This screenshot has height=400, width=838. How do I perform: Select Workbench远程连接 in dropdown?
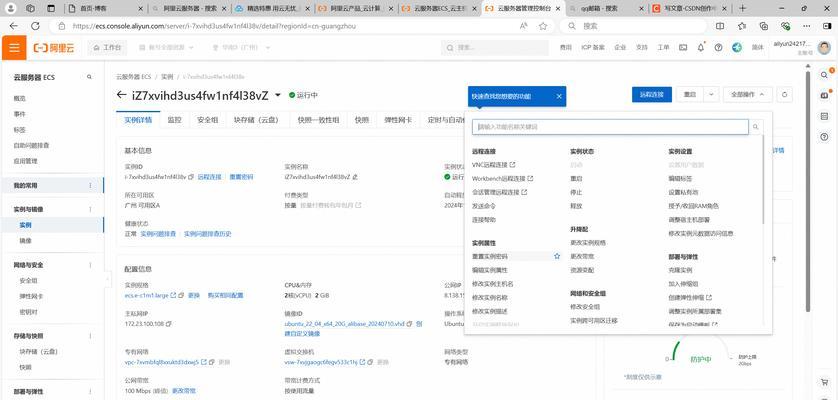(x=502, y=179)
